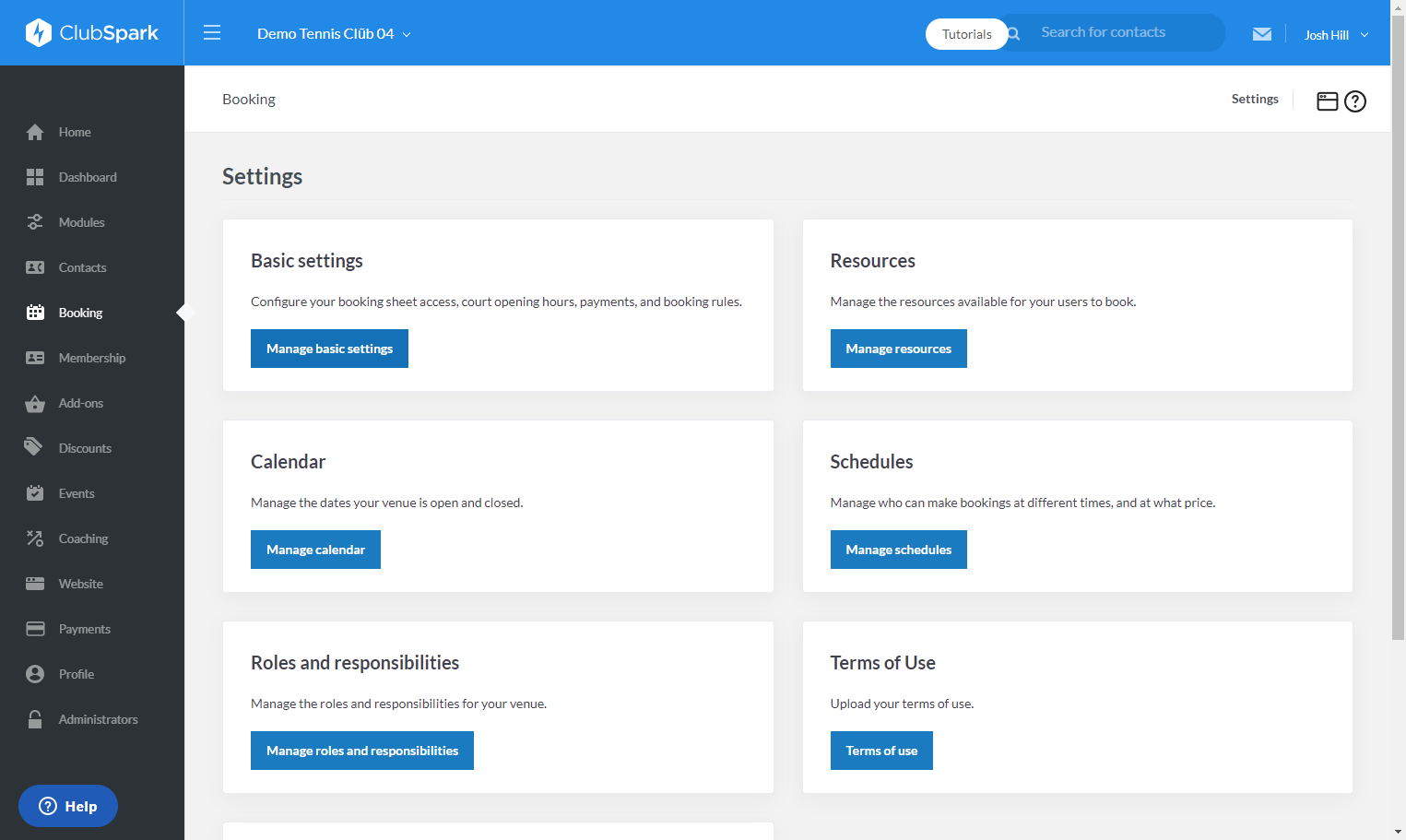Viewport: 1406px width, 840px height.
Task: Select Membership in the sidebar menu
Action: pos(92,358)
